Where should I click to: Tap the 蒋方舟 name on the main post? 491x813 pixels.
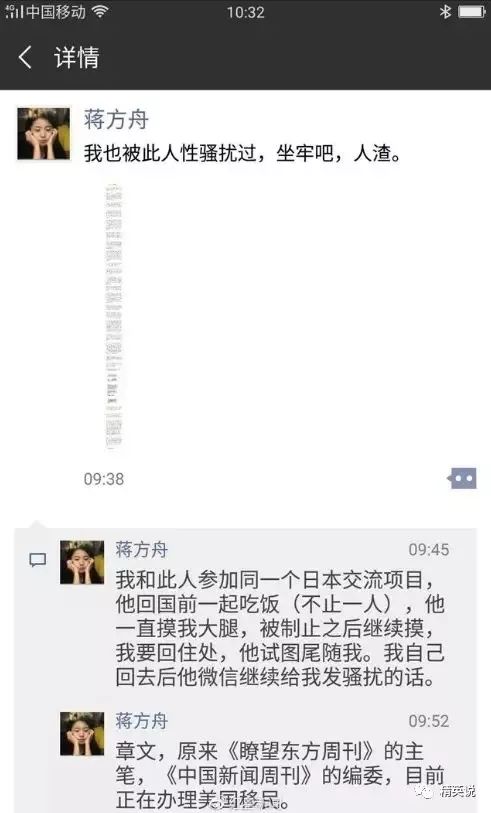116,120
